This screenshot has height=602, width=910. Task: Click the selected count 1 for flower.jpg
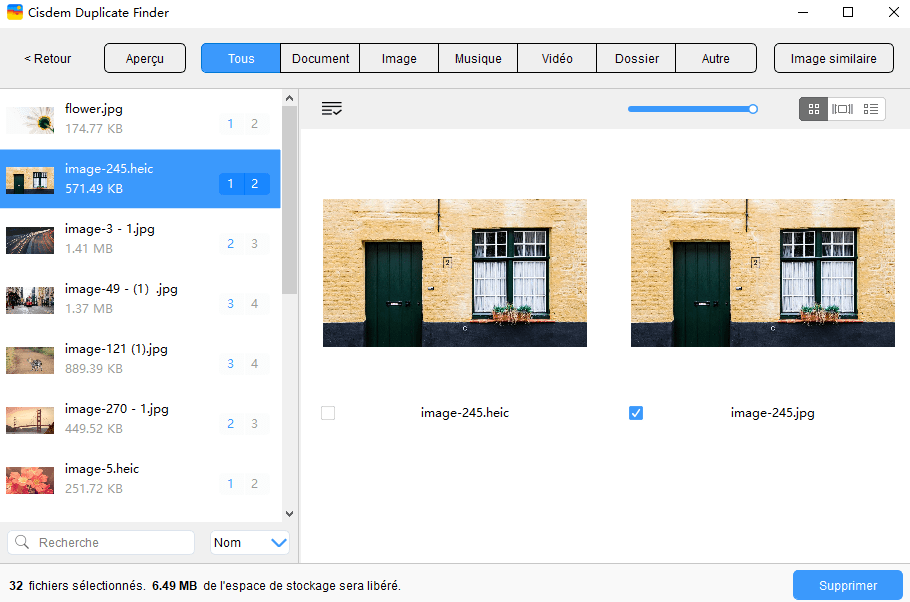coord(230,124)
